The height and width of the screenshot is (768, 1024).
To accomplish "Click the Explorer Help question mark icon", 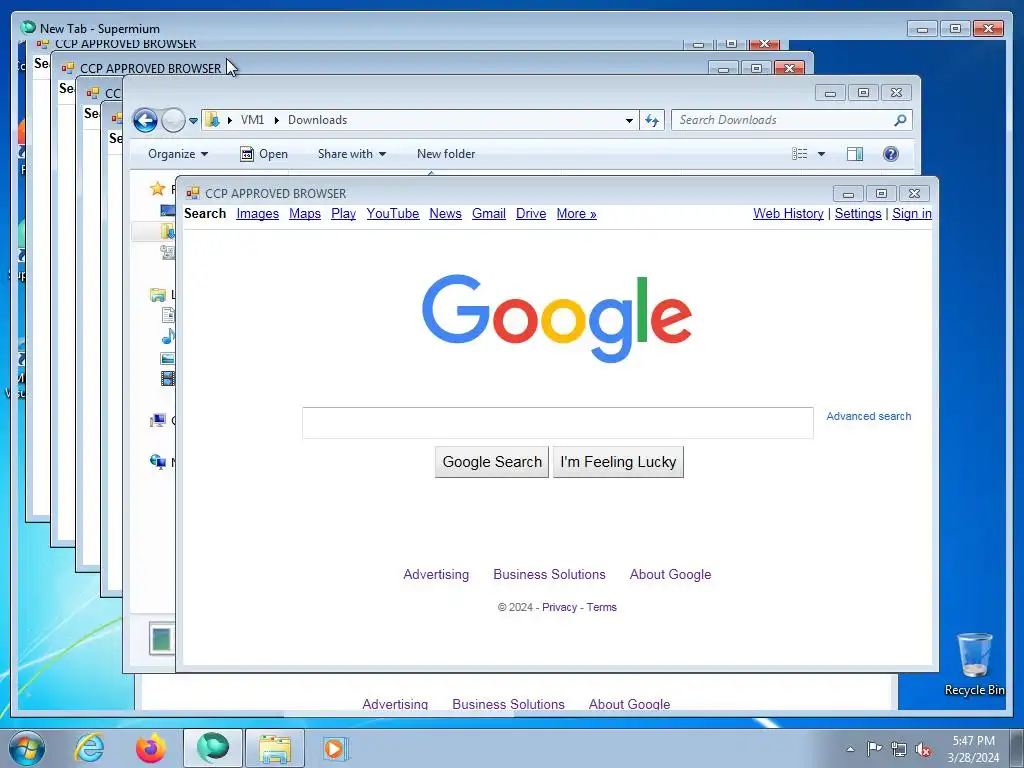I will tap(891, 154).
